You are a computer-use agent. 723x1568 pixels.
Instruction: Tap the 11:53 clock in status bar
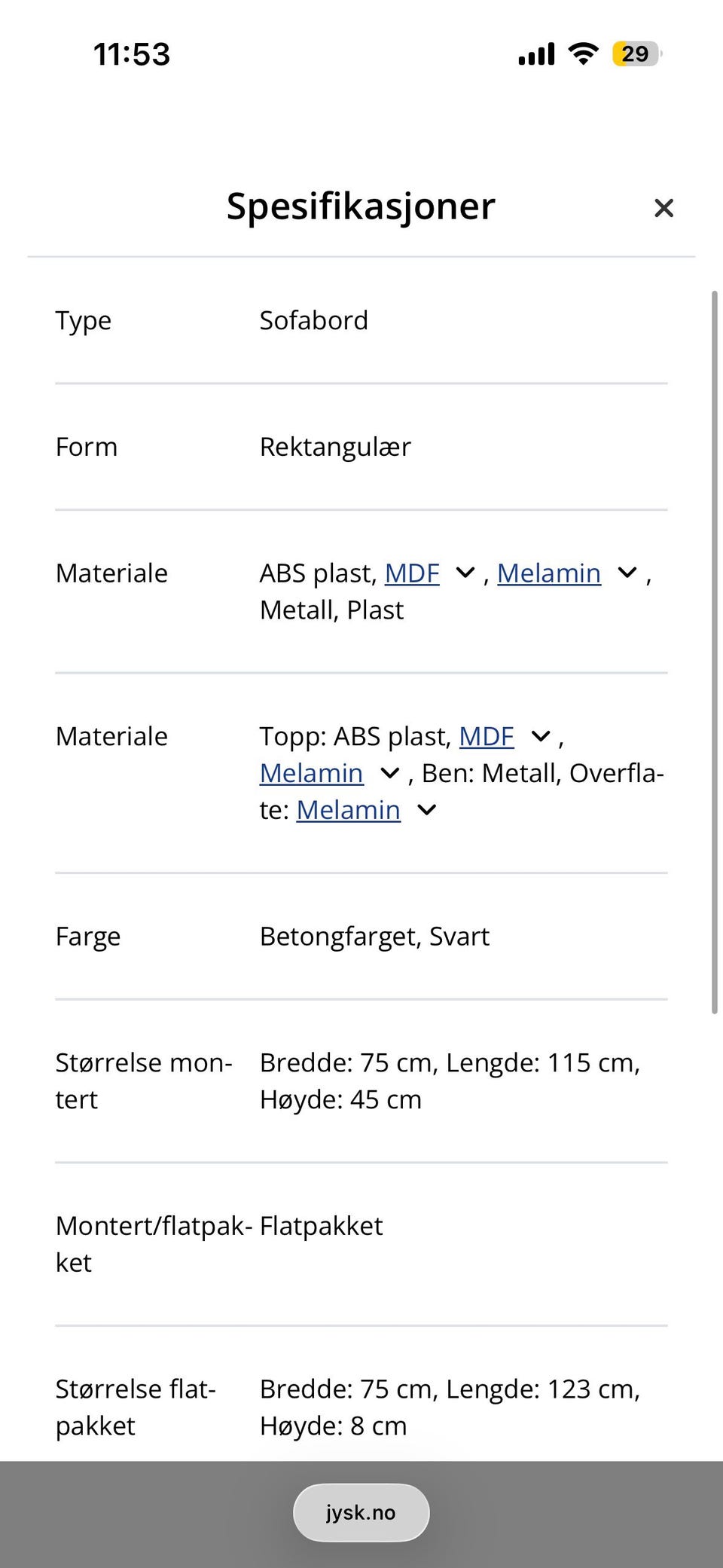tap(132, 54)
